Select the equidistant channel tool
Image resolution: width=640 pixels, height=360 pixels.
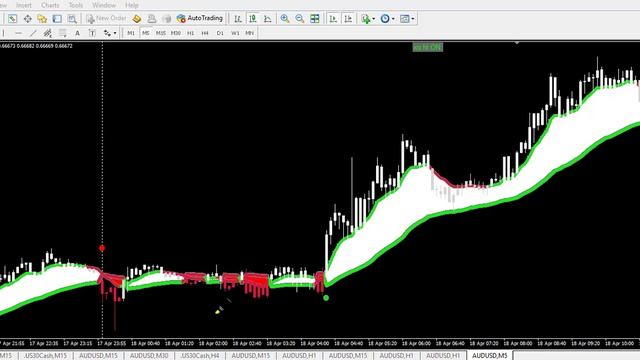[x=48, y=33]
